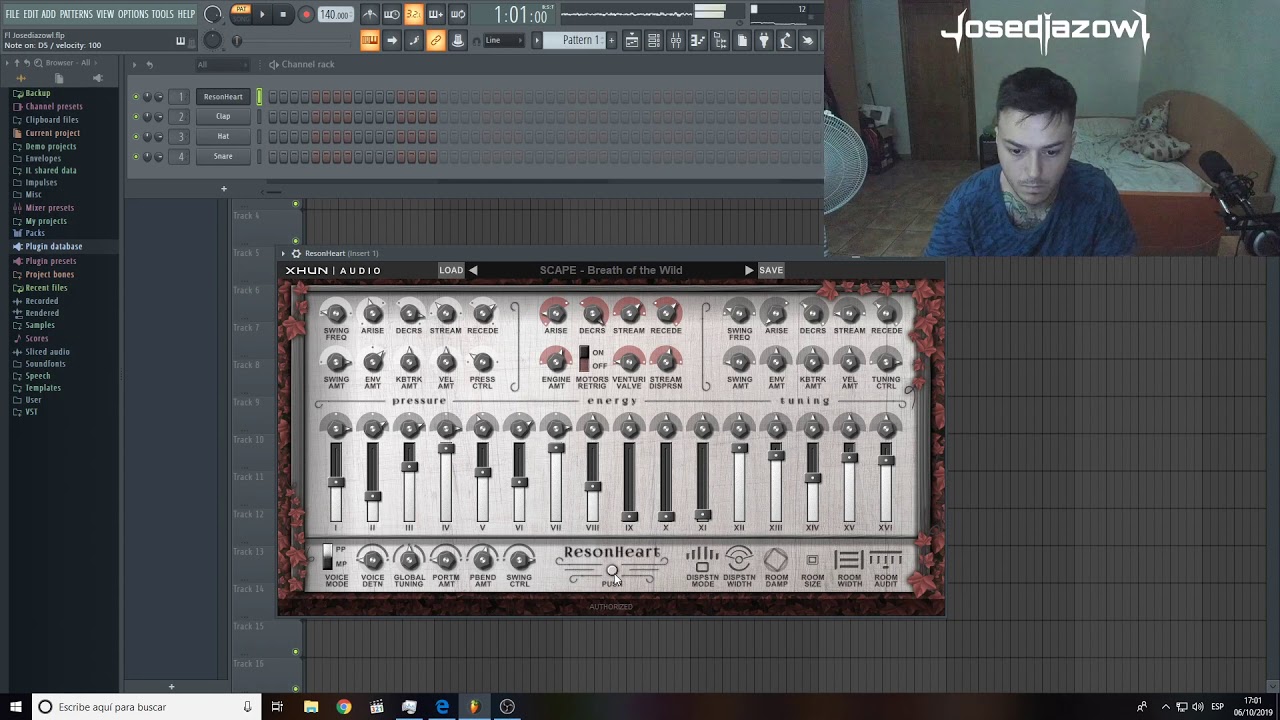This screenshot has width=1280, height=720.
Task: Open Windows Start menu
Action: 15,707
